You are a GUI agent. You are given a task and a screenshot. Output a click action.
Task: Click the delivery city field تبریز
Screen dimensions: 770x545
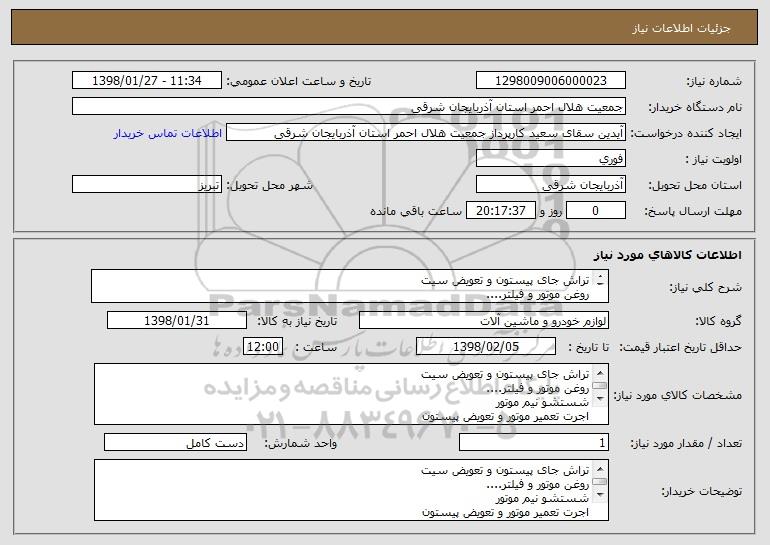coord(147,185)
